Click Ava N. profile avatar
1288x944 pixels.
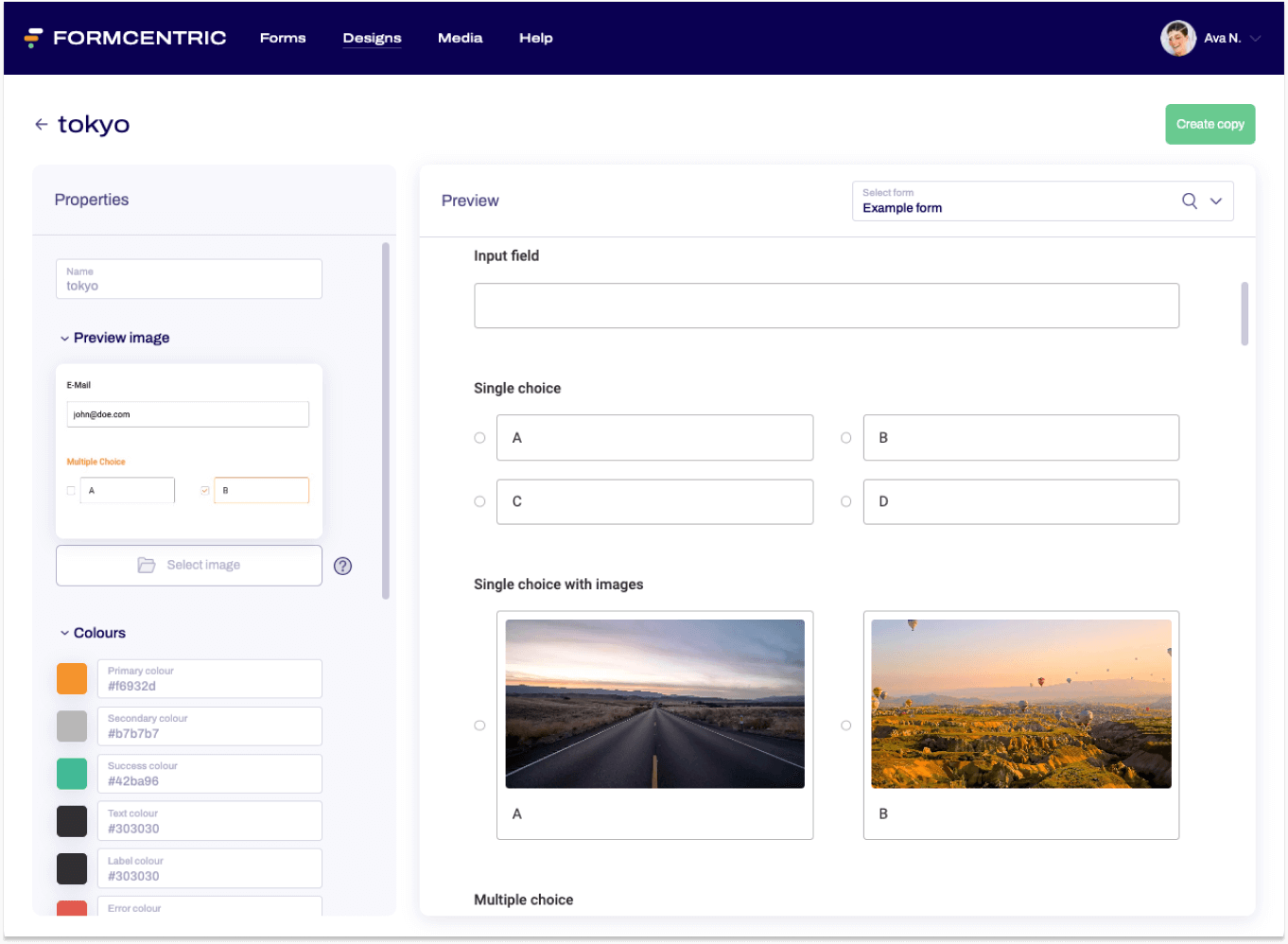pyautogui.click(x=1177, y=39)
